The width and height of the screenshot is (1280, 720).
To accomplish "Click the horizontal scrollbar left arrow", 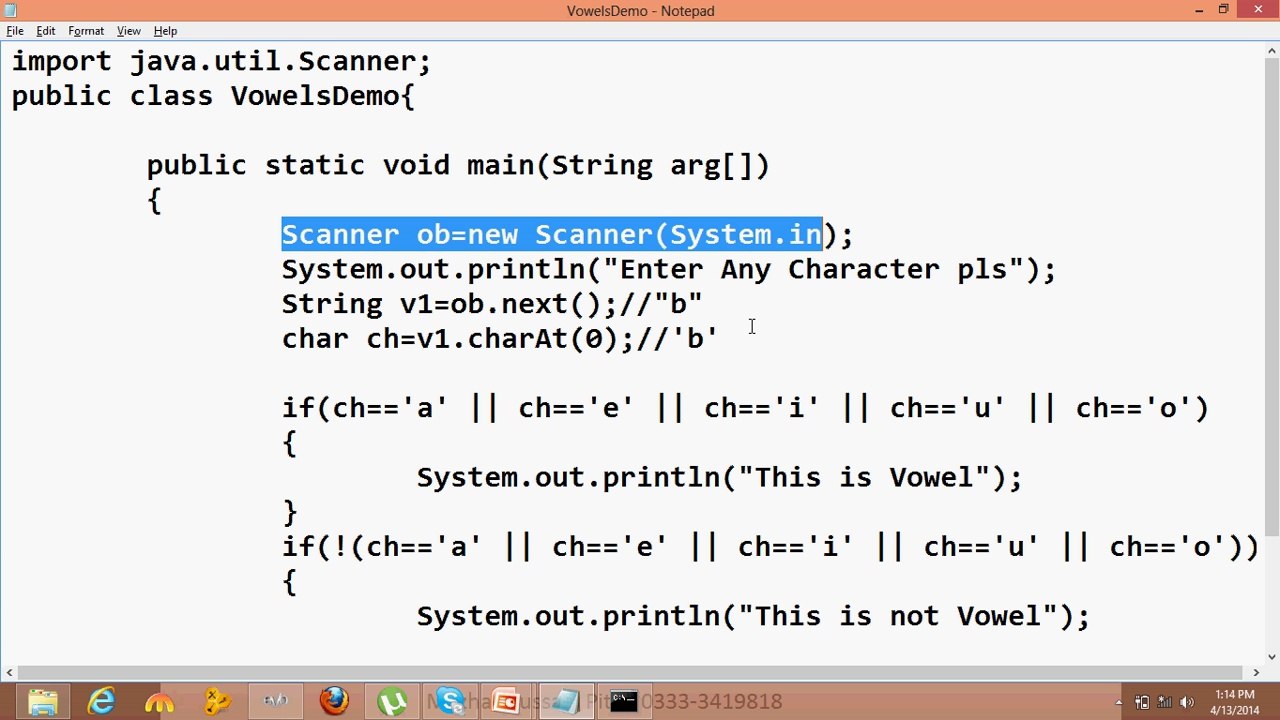I will point(9,673).
